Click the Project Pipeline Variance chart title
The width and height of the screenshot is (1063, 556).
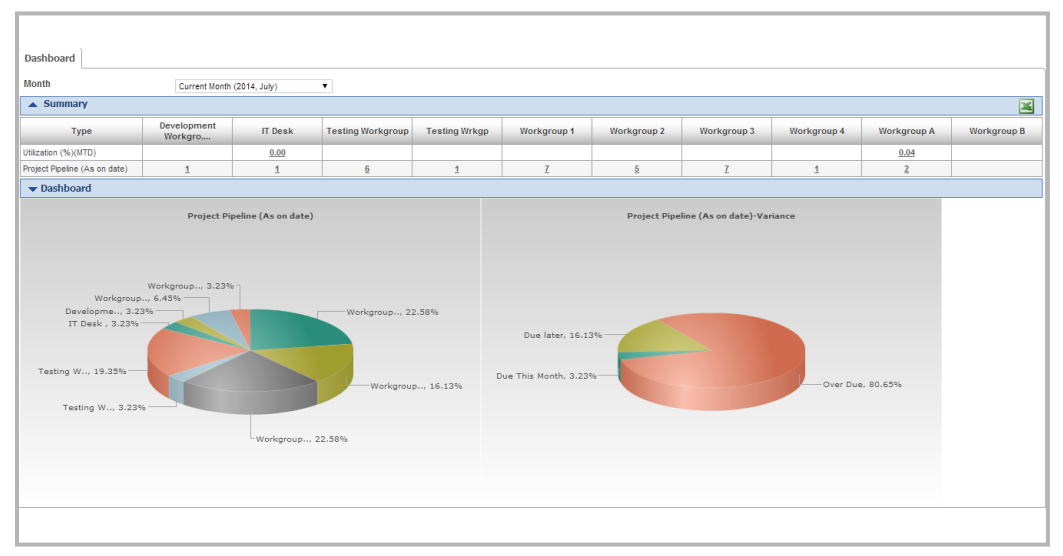[710, 216]
